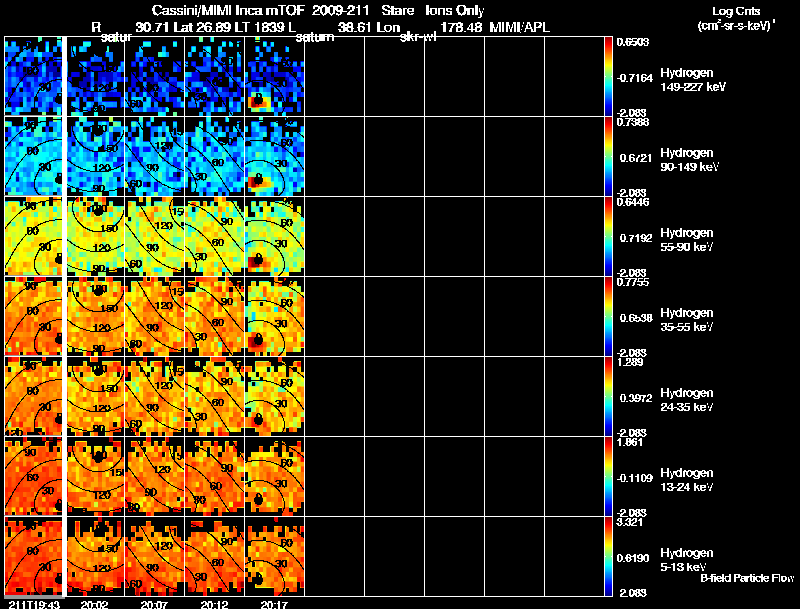Select the 149-227 keV image in the 19:43 column
Viewport: 800px width, 609px height.
click(x=34, y=77)
